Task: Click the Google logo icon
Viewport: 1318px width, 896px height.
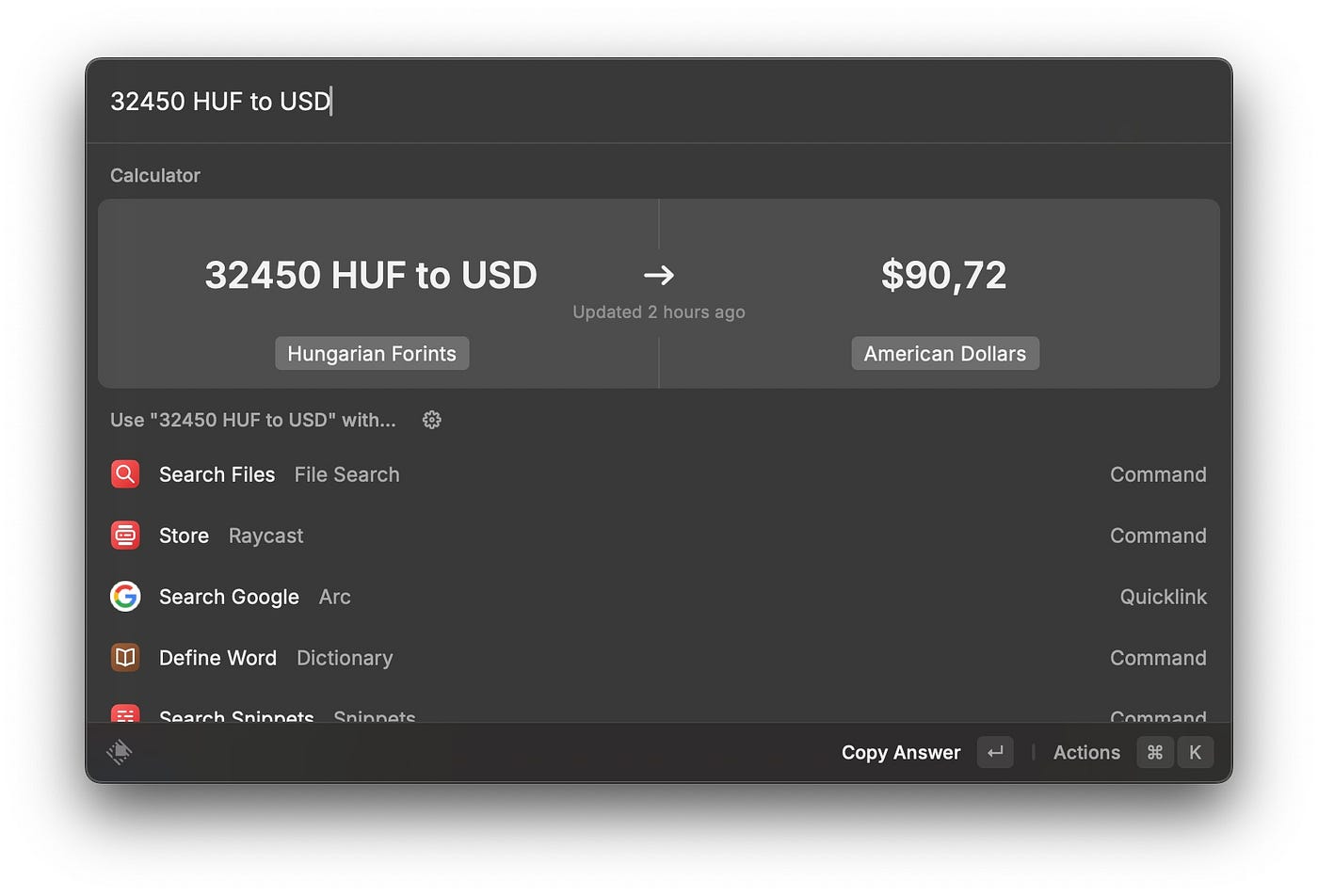Action: [125, 597]
